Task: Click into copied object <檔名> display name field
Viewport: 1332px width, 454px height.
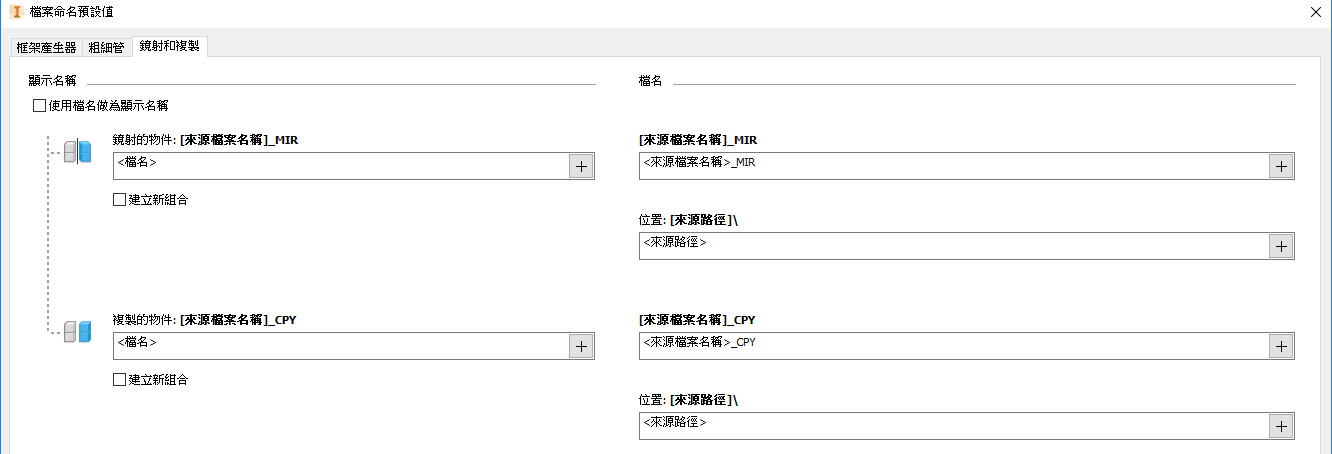Action: click(340, 346)
